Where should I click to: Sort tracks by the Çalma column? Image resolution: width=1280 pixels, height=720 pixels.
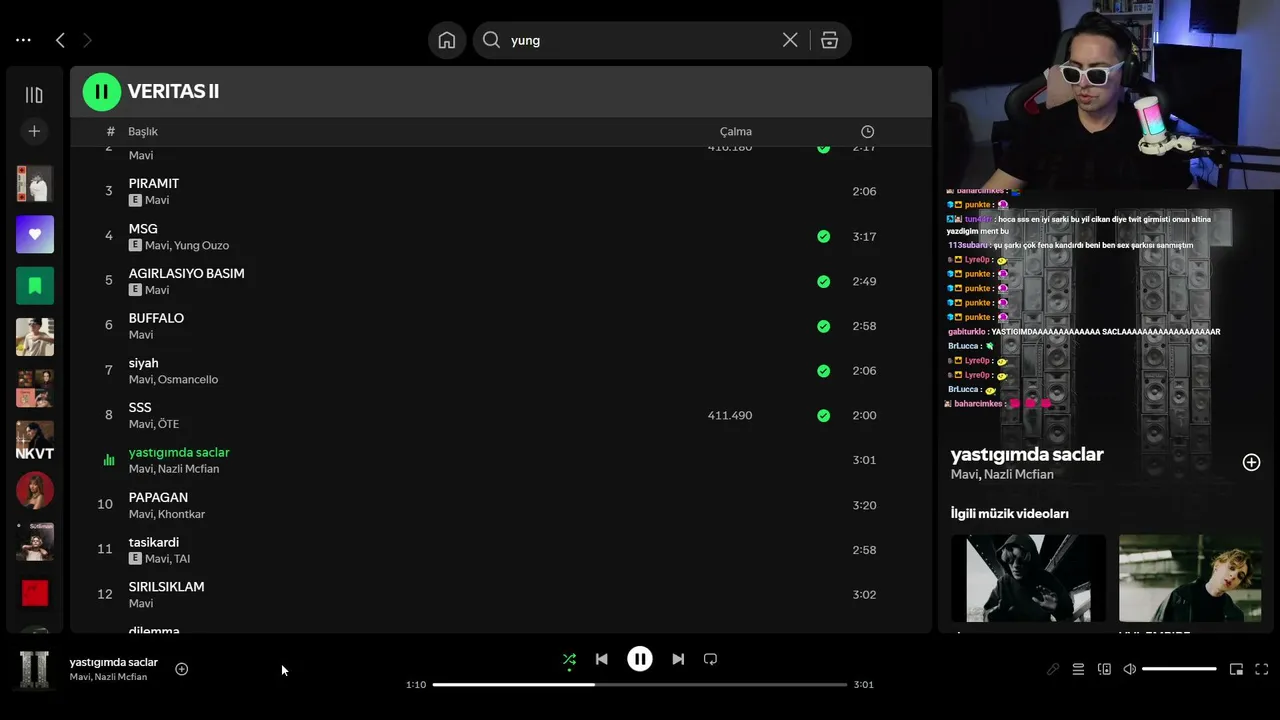[736, 132]
